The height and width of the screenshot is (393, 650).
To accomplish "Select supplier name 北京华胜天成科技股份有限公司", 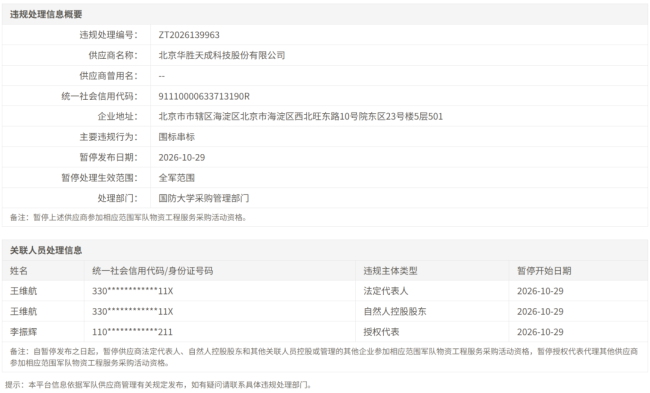I will [x=222, y=55].
